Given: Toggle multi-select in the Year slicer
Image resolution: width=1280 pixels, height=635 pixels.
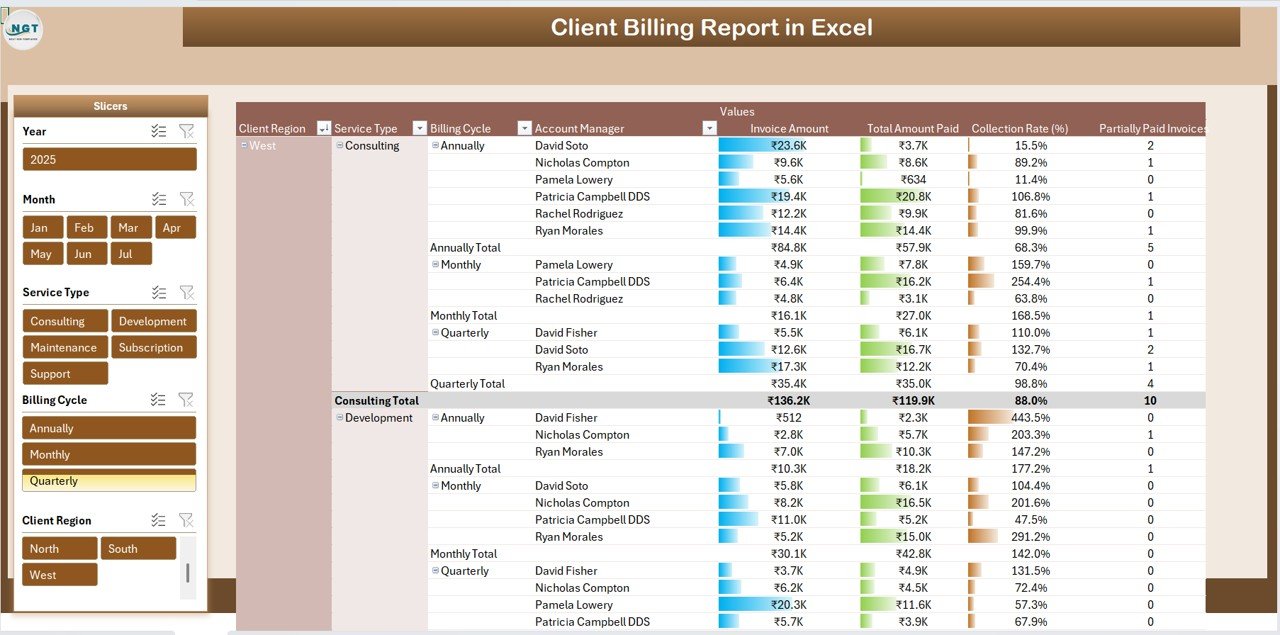Looking at the screenshot, I should point(158,131).
